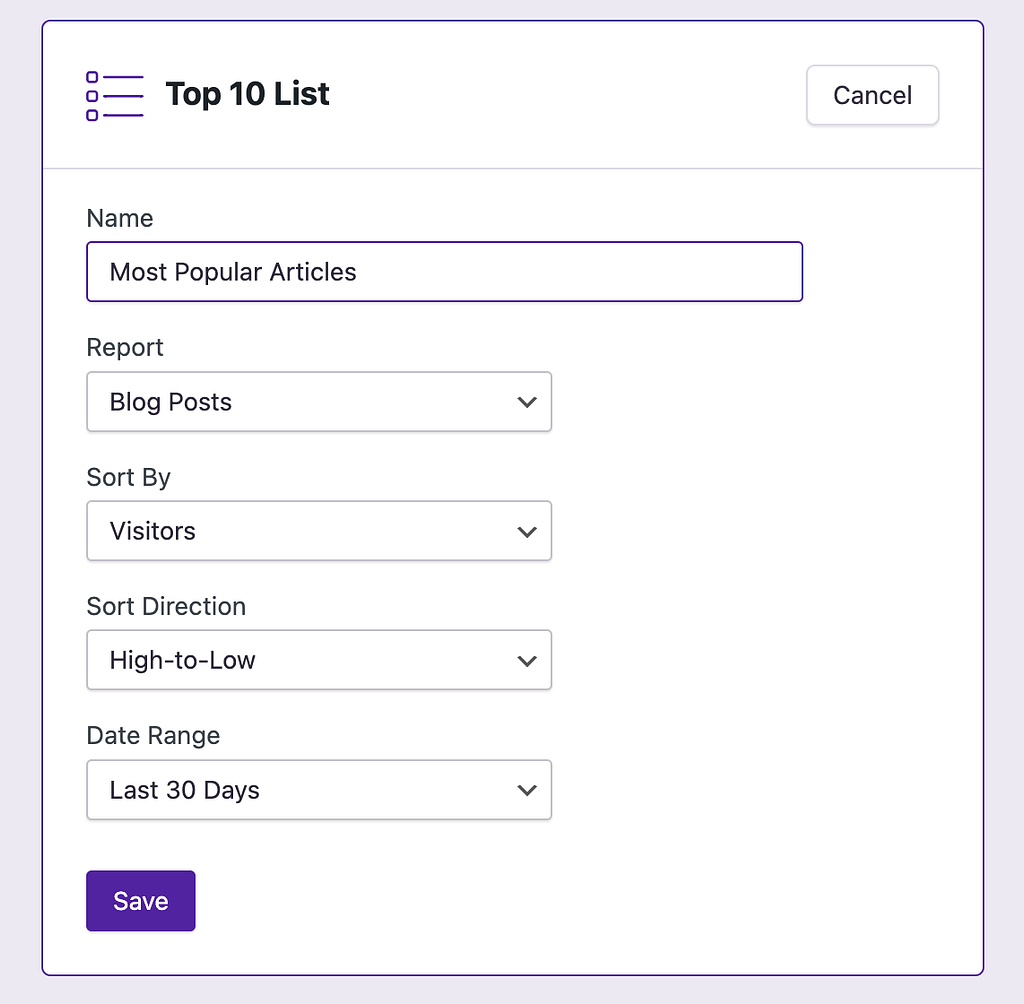Image resolution: width=1024 pixels, height=1004 pixels.
Task: Click the Sort By label
Action: click(128, 477)
